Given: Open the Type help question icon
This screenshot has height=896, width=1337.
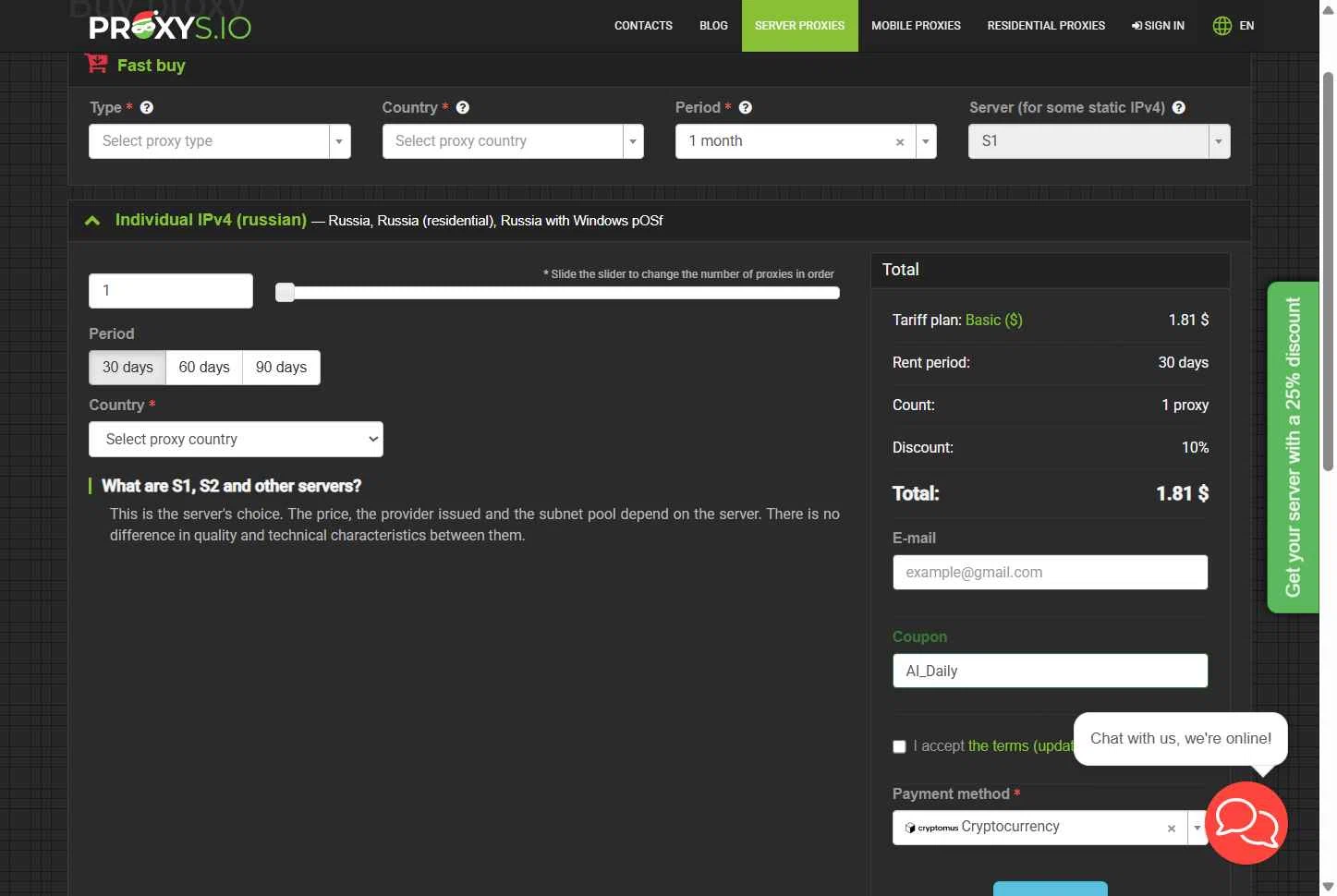Looking at the screenshot, I should [x=147, y=107].
